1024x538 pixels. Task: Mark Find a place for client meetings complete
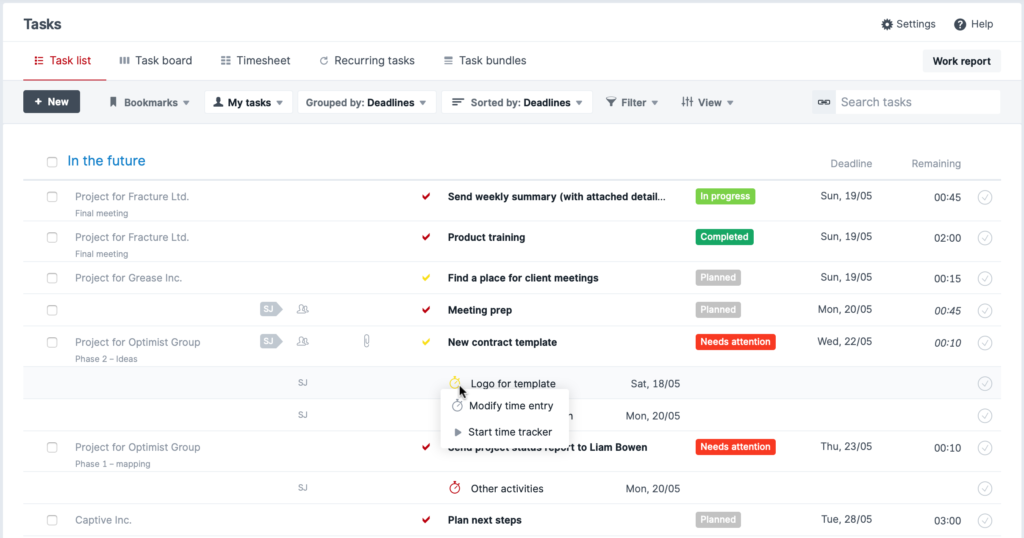985,278
